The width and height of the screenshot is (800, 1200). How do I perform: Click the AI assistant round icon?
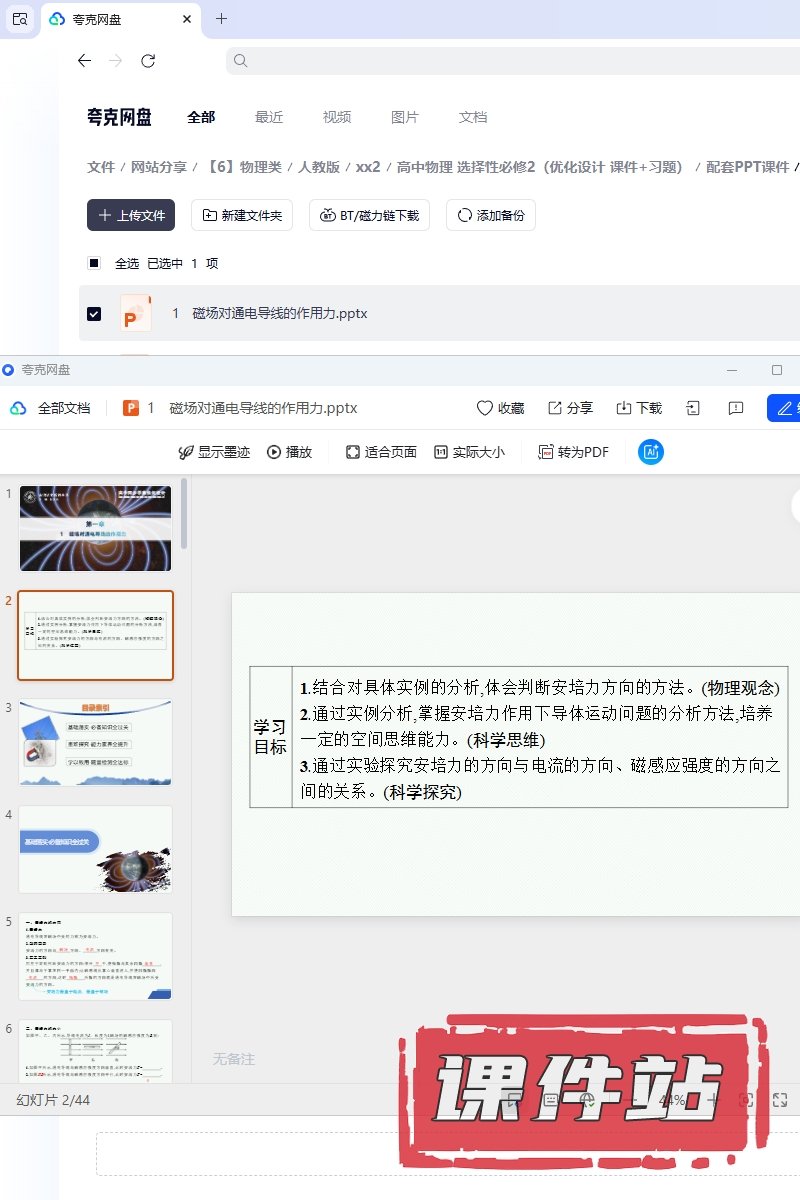(x=651, y=452)
